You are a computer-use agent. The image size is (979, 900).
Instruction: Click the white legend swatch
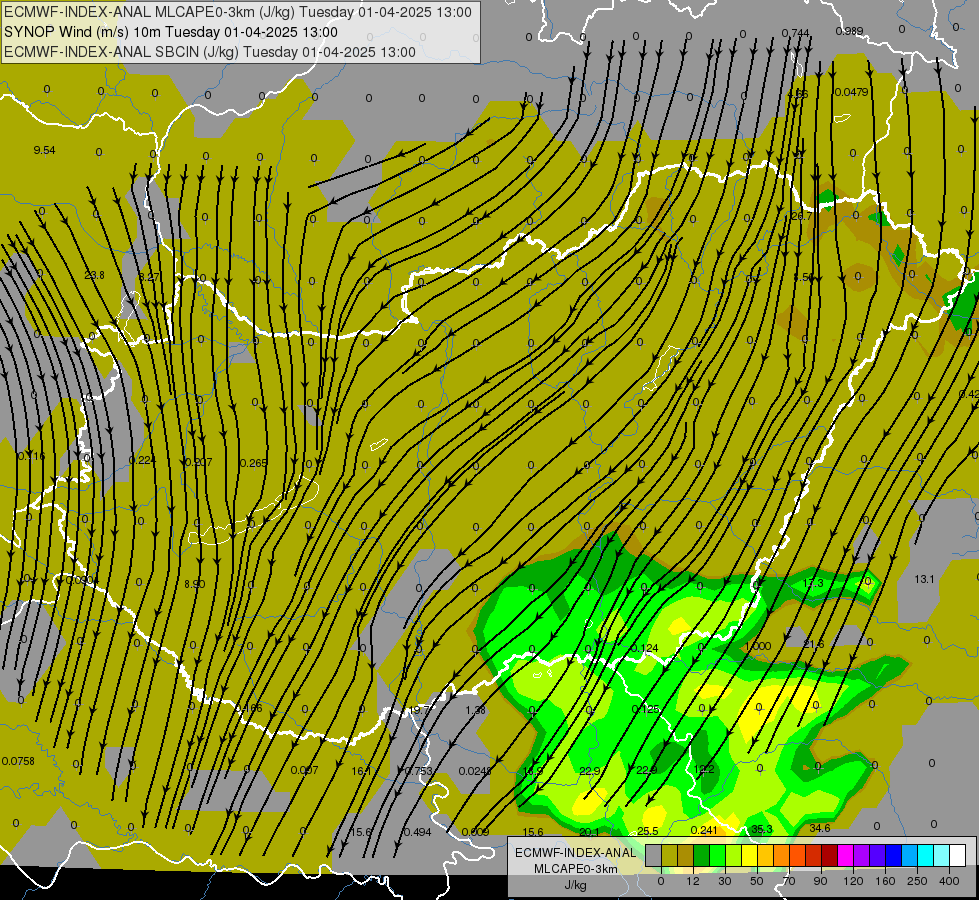[957, 855]
